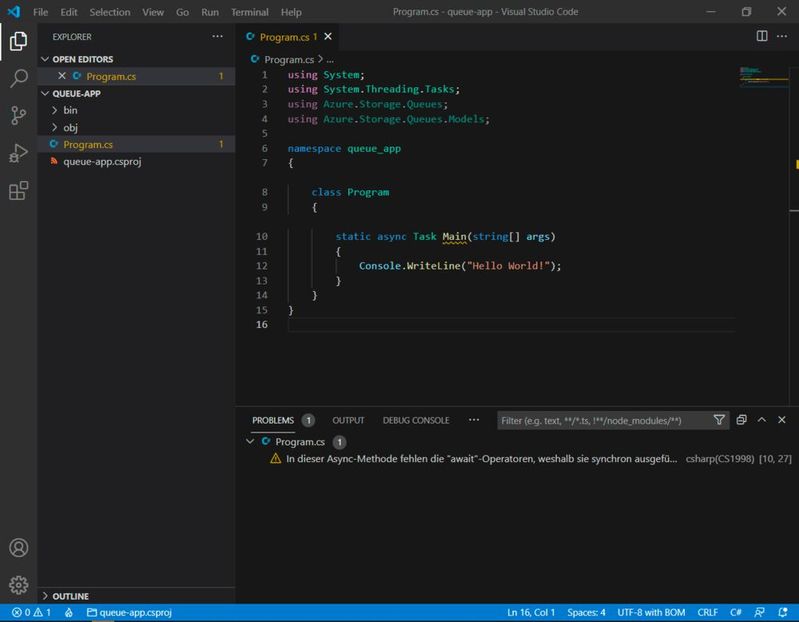Open the Extensions view
The image size is (799, 622).
pyautogui.click(x=18, y=191)
